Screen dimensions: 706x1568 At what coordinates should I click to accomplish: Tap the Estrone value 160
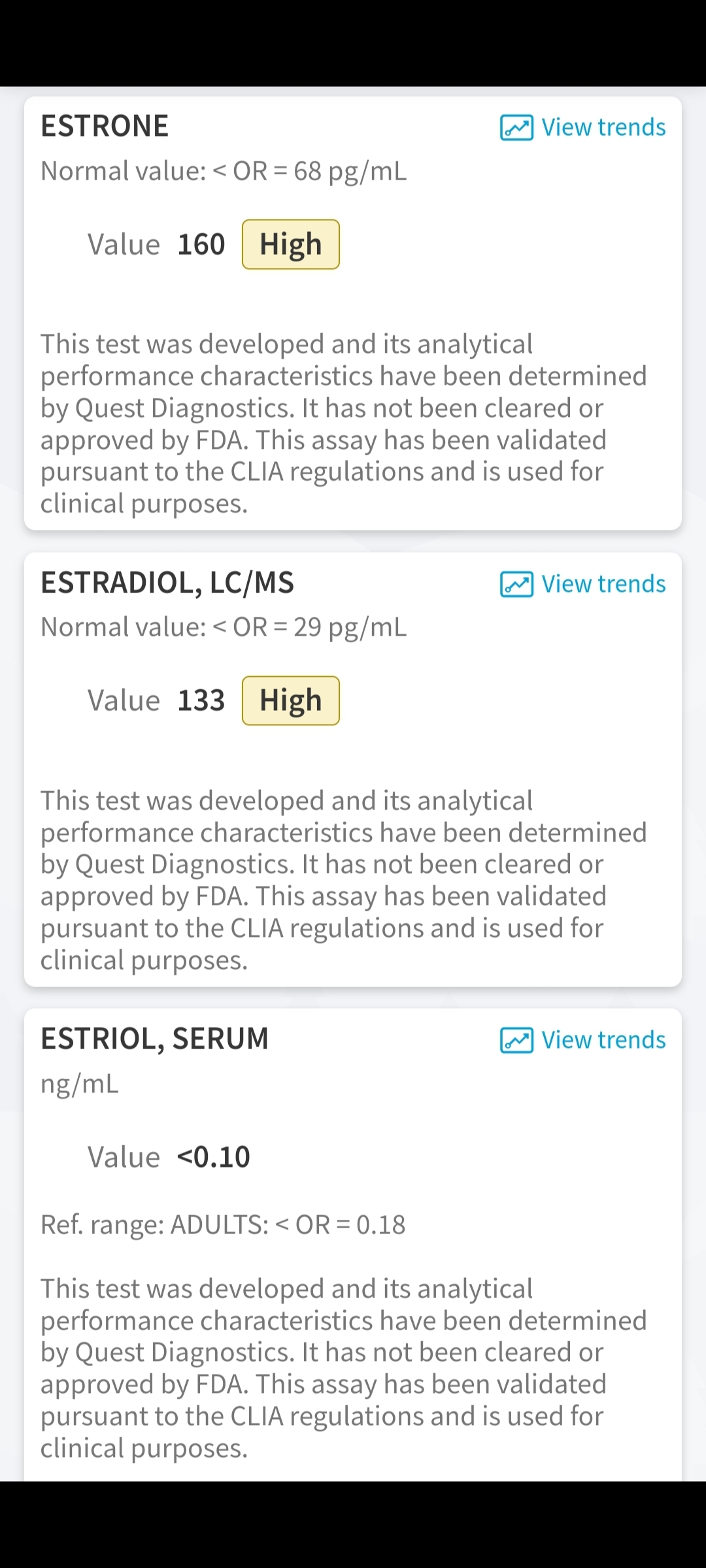pos(201,244)
